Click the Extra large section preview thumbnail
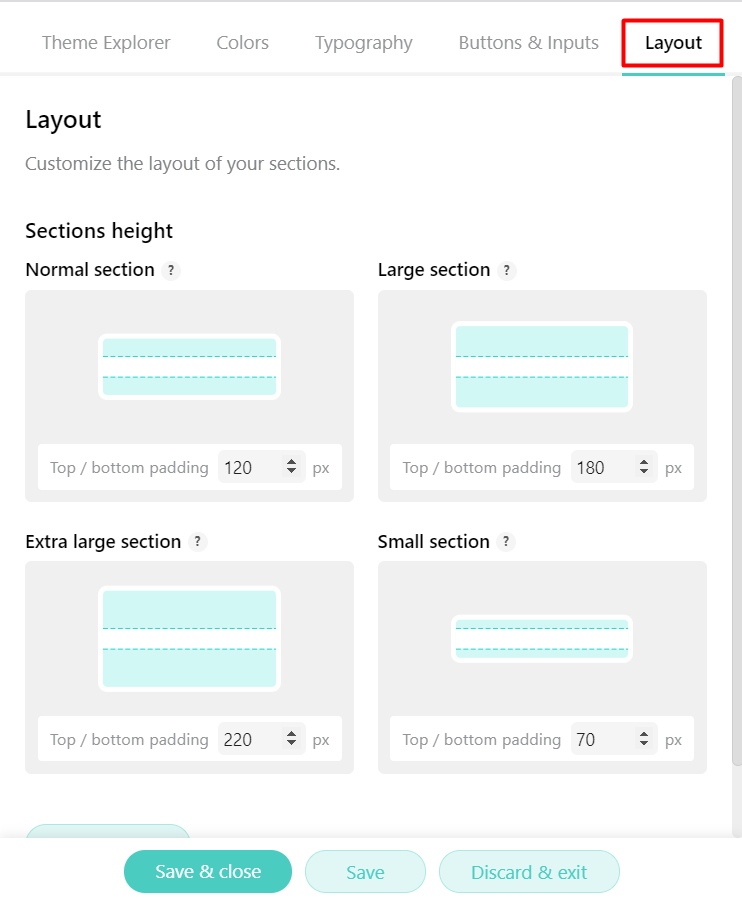 189,639
